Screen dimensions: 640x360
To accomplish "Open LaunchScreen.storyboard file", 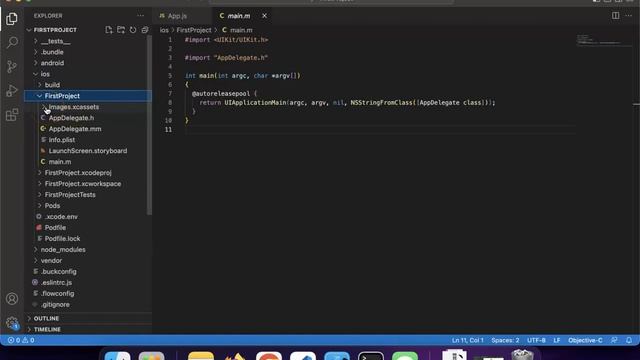I will click(87, 151).
